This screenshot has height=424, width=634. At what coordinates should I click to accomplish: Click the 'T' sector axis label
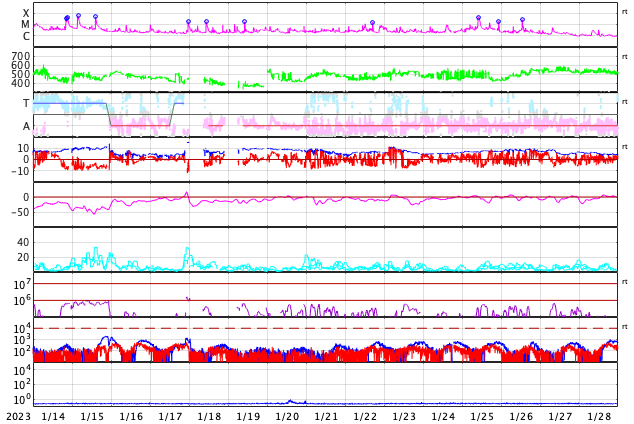pyautogui.click(x=26, y=103)
